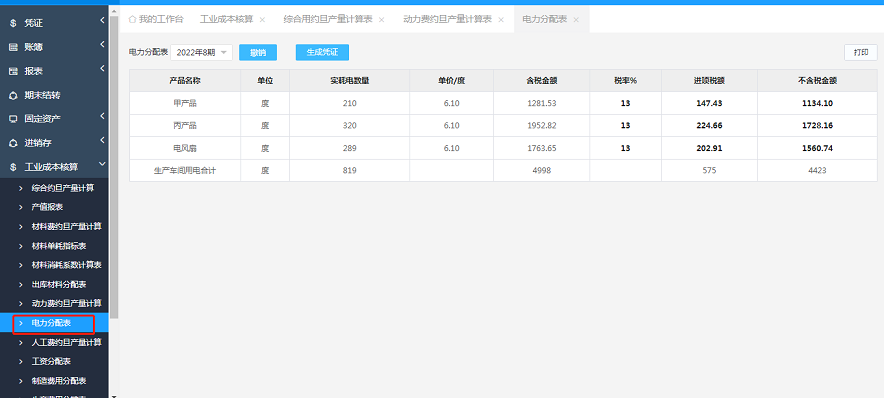Click the monitor icon beside 固定资产

pyautogui.click(x=13, y=119)
